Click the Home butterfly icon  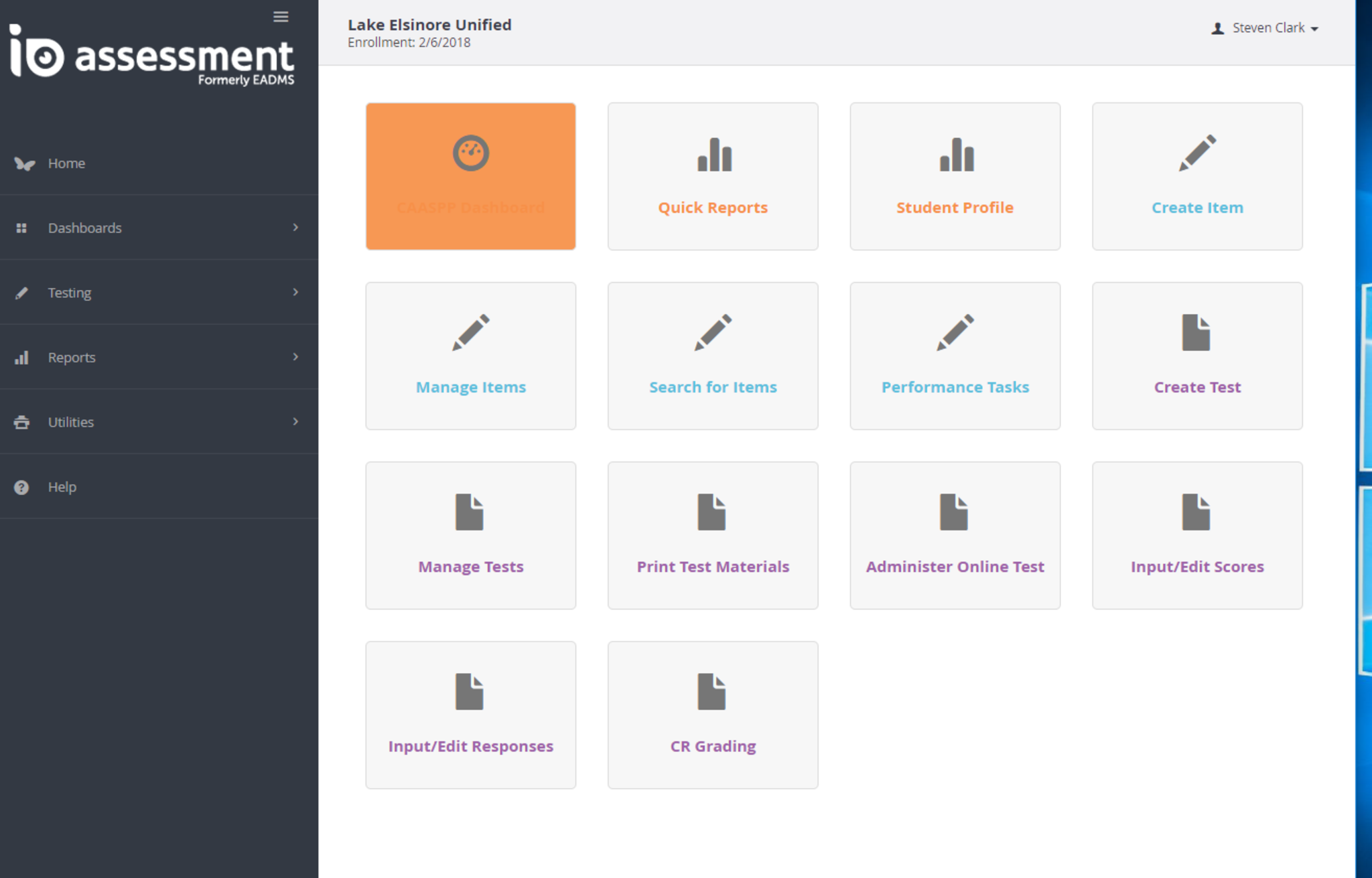24,164
